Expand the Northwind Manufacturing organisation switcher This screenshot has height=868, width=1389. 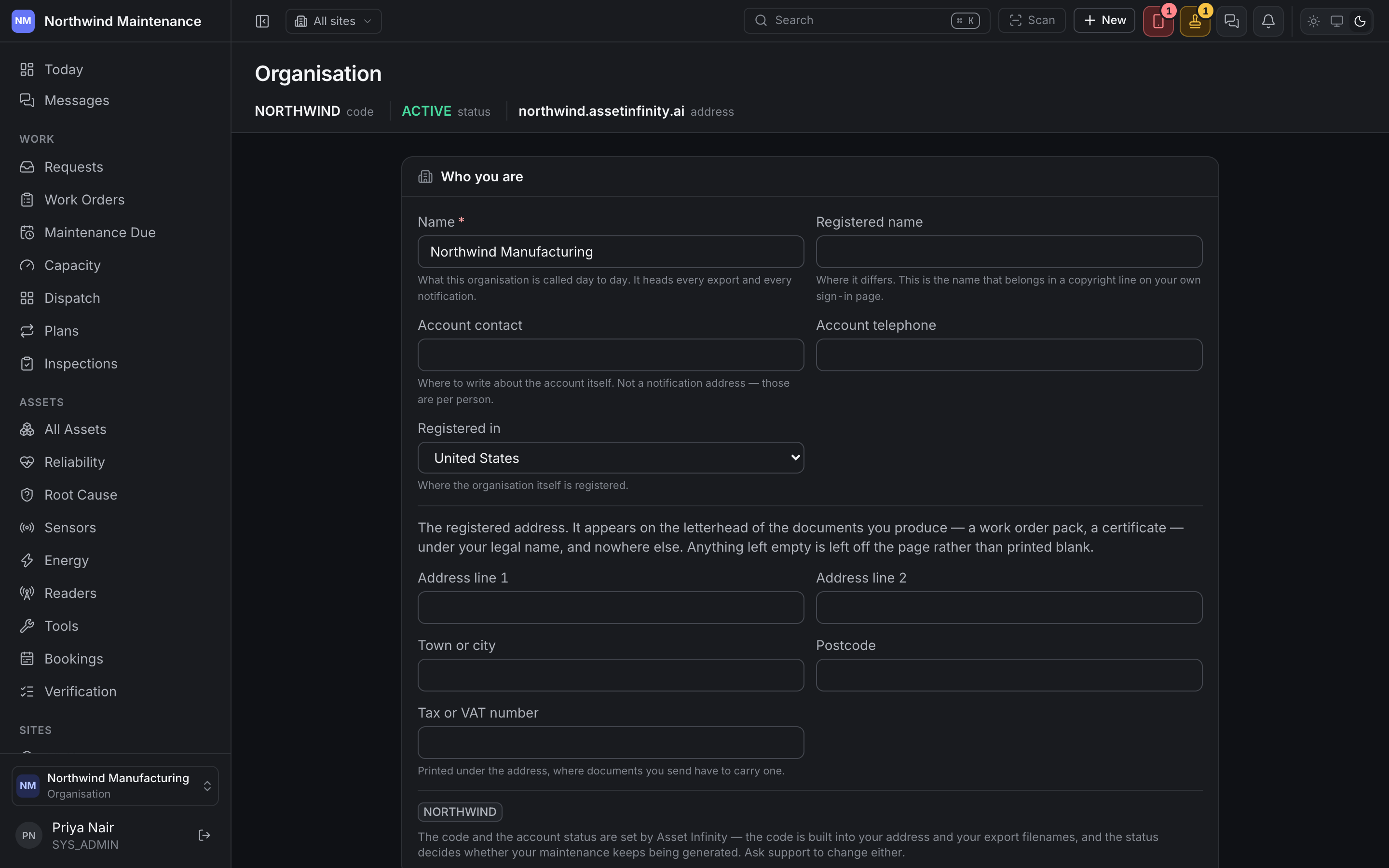pyautogui.click(x=115, y=786)
